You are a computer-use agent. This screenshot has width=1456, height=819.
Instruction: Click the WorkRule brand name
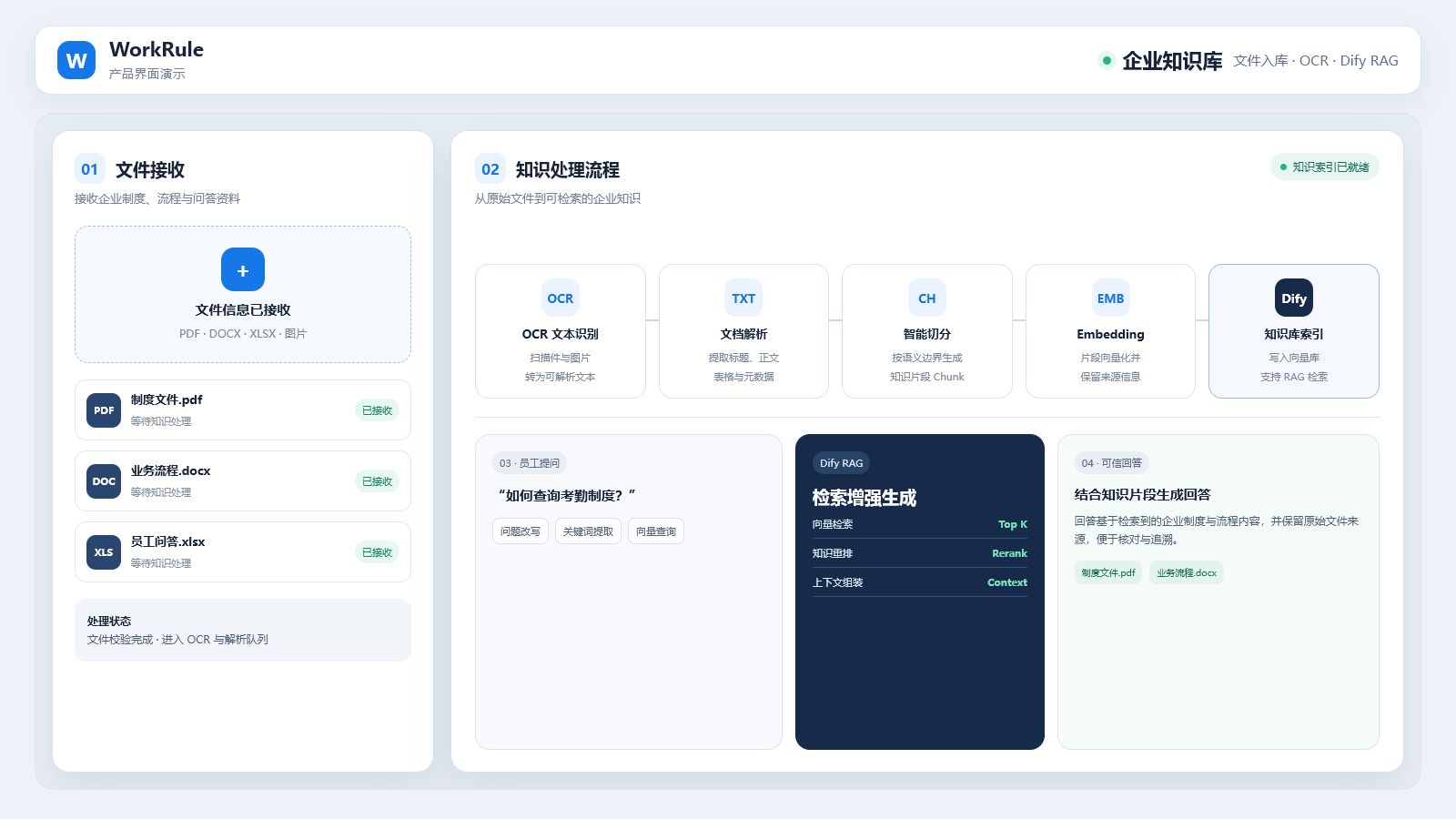tap(157, 49)
